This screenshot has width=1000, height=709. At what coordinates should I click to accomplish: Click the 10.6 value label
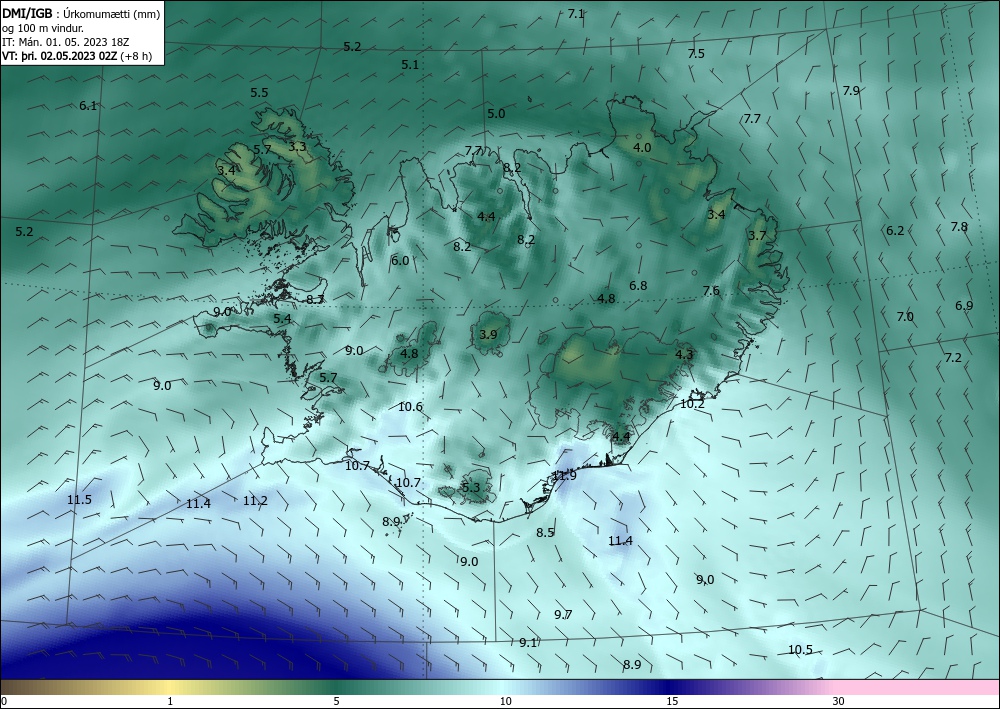tap(410, 407)
